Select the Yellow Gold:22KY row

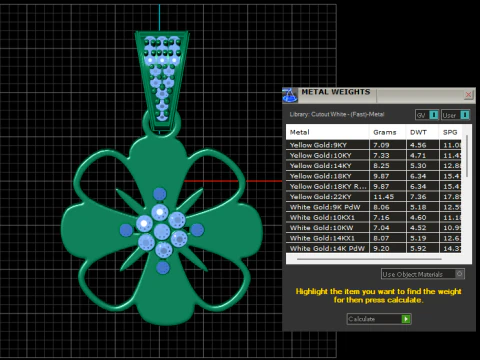(374, 197)
